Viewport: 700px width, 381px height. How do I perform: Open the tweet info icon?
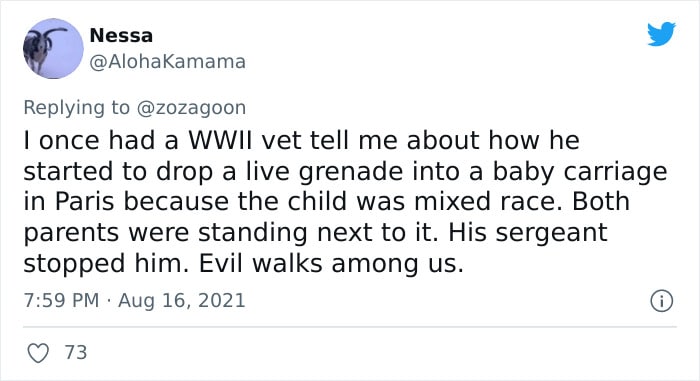tap(661, 301)
